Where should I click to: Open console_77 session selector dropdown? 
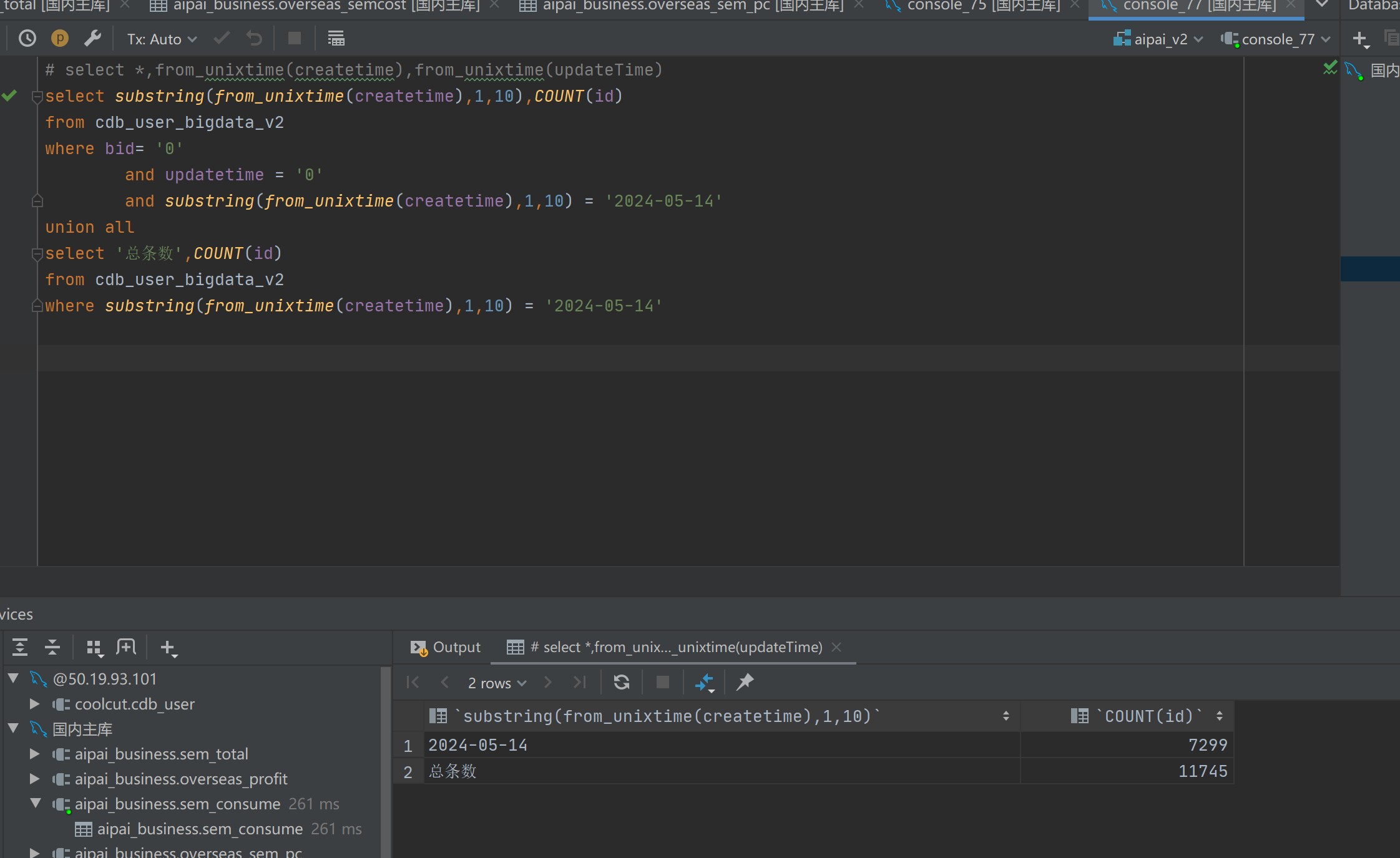pyautogui.click(x=1276, y=39)
